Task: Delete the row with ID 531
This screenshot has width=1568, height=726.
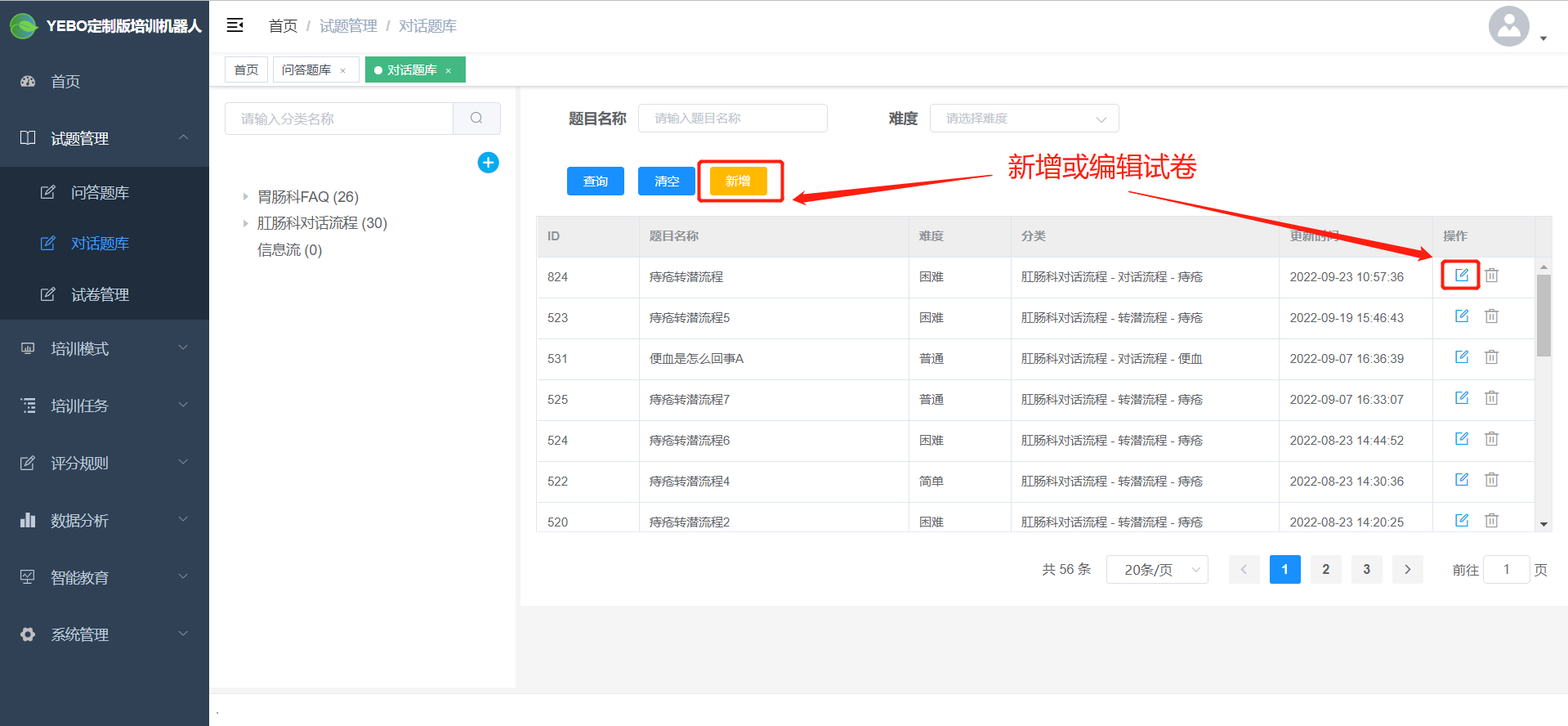Action: coord(1491,356)
